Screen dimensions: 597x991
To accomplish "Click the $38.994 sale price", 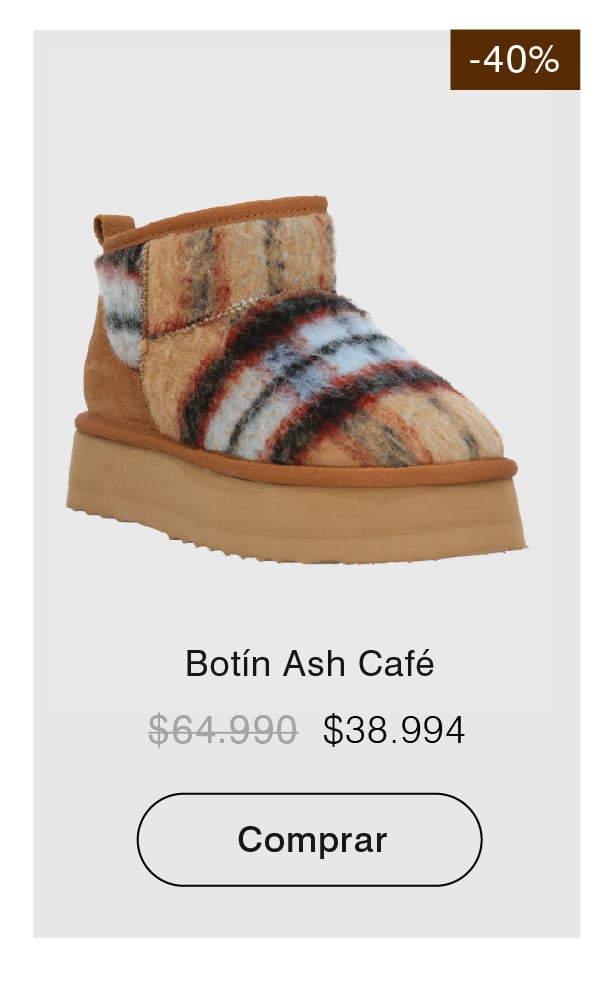I will (394, 730).
